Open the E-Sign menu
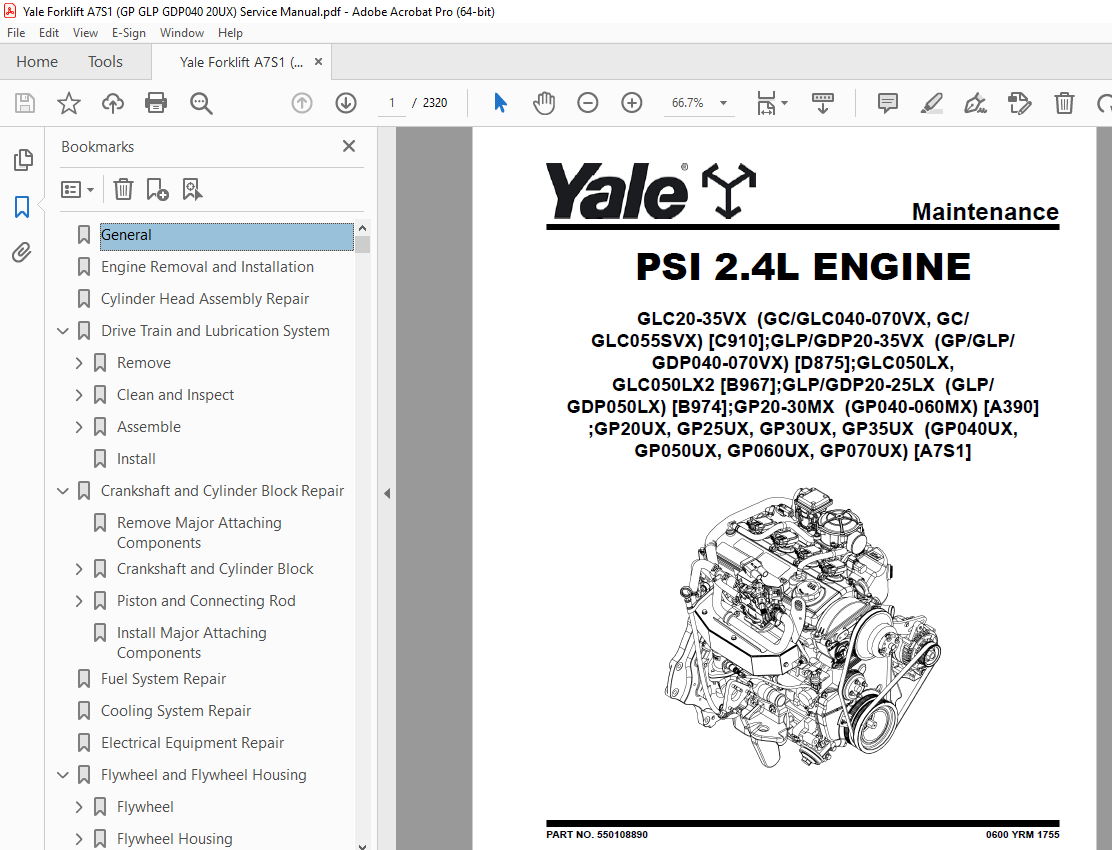 (x=128, y=33)
